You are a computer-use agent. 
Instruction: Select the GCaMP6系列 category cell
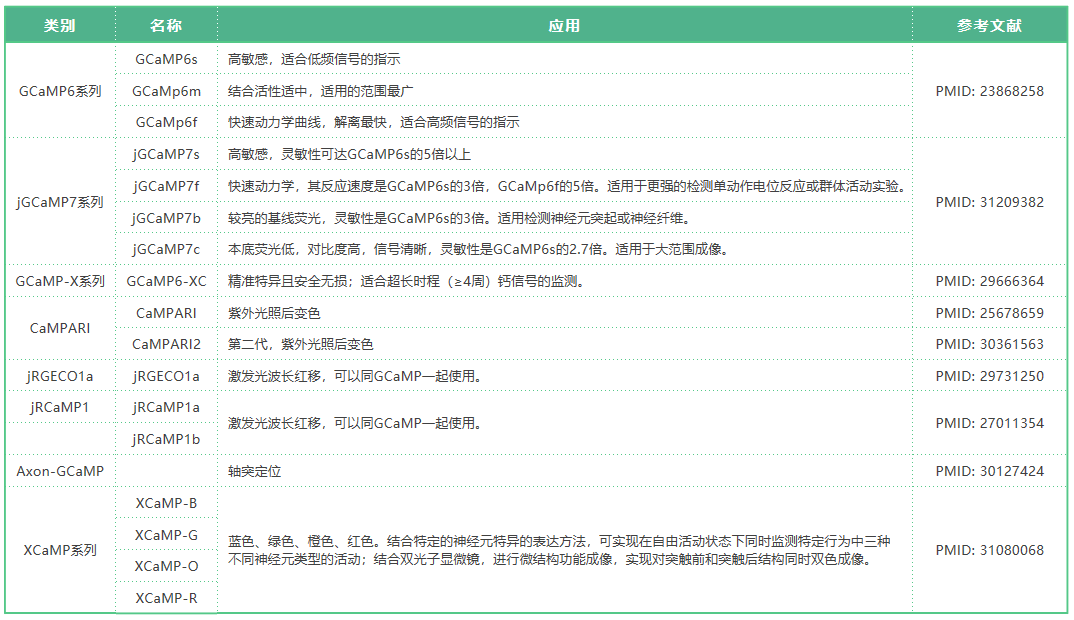coord(60,91)
